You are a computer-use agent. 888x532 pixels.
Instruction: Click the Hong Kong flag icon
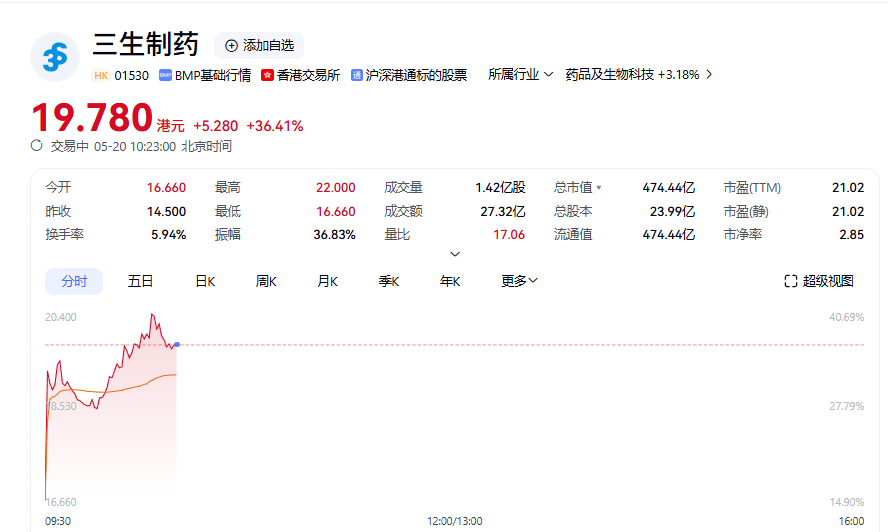(x=267, y=75)
